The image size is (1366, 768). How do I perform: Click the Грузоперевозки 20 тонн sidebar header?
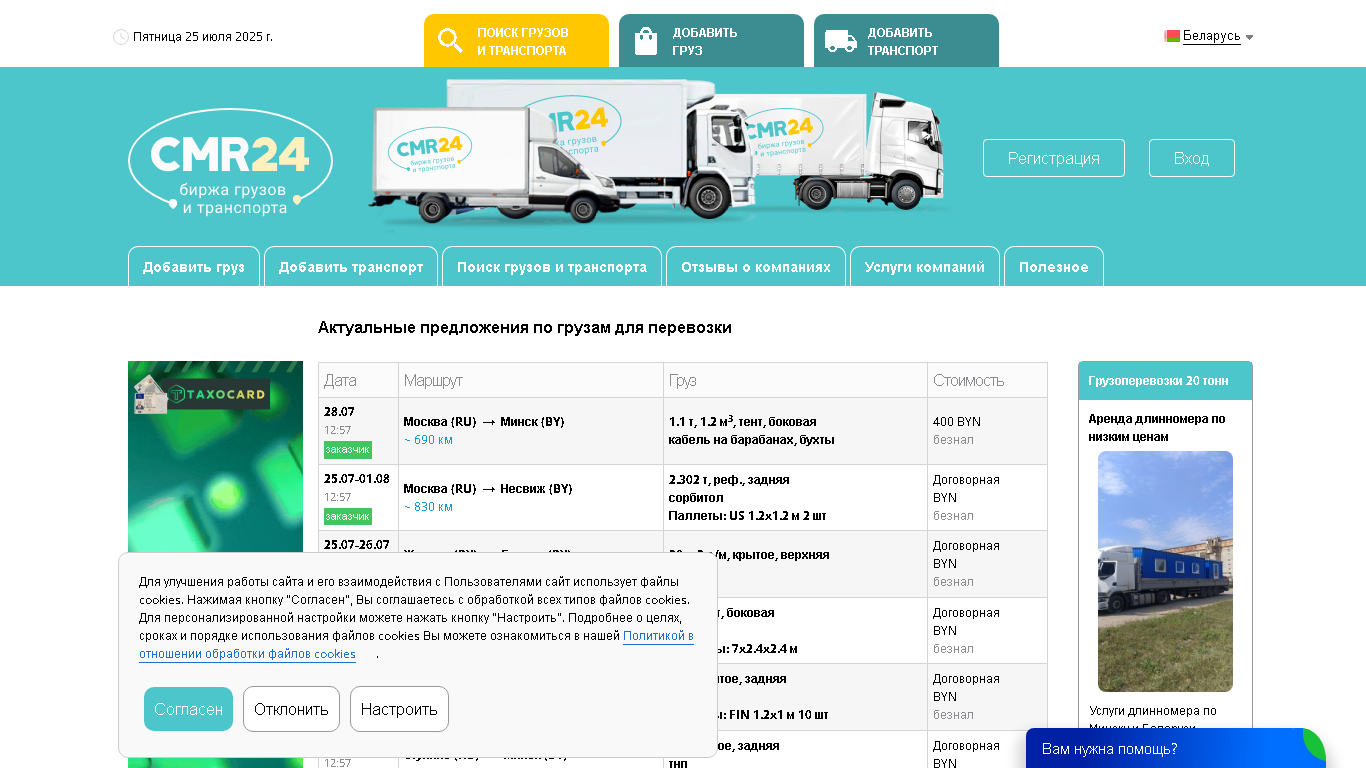pos(1165,381)
